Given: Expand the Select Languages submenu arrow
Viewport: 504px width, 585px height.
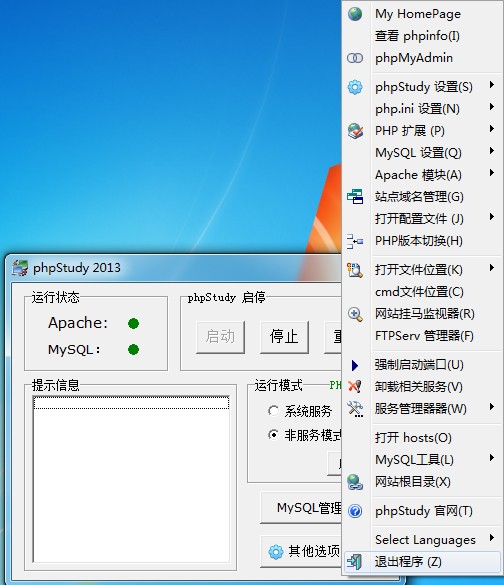Looking at the screenshot, I should tap(492, 538).
